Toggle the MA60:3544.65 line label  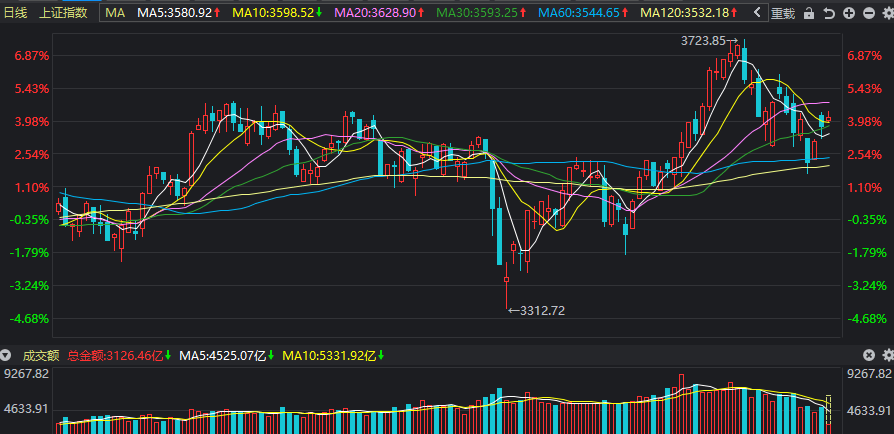click(x=583, y=13)
